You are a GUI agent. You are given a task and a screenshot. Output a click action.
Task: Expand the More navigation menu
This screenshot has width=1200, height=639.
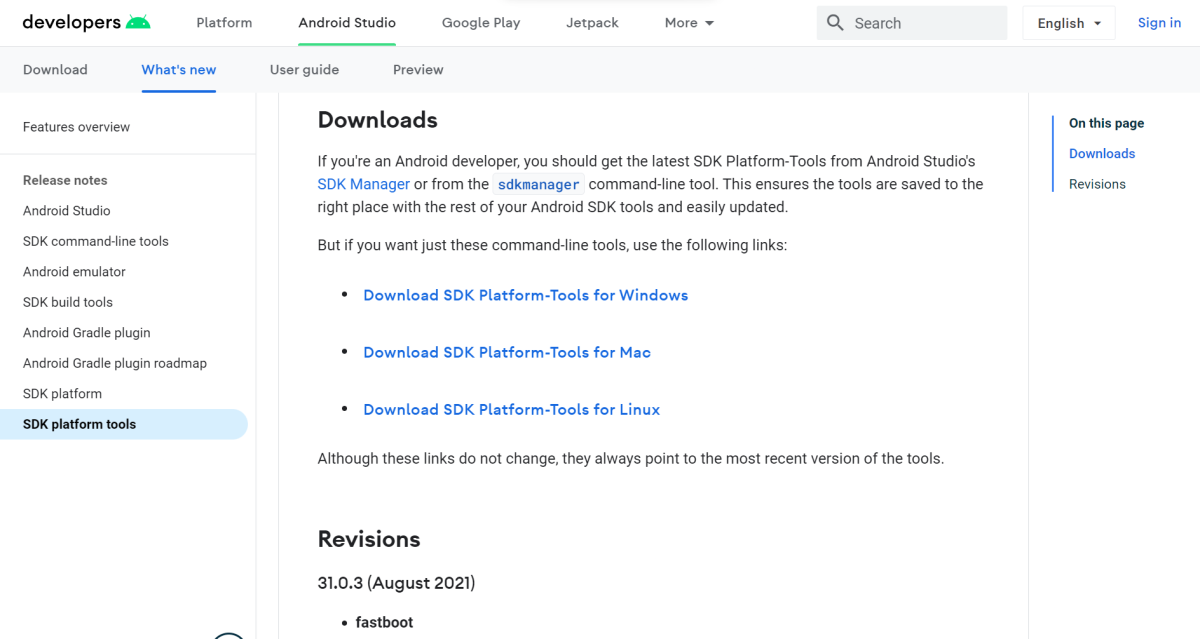(688, 22)
